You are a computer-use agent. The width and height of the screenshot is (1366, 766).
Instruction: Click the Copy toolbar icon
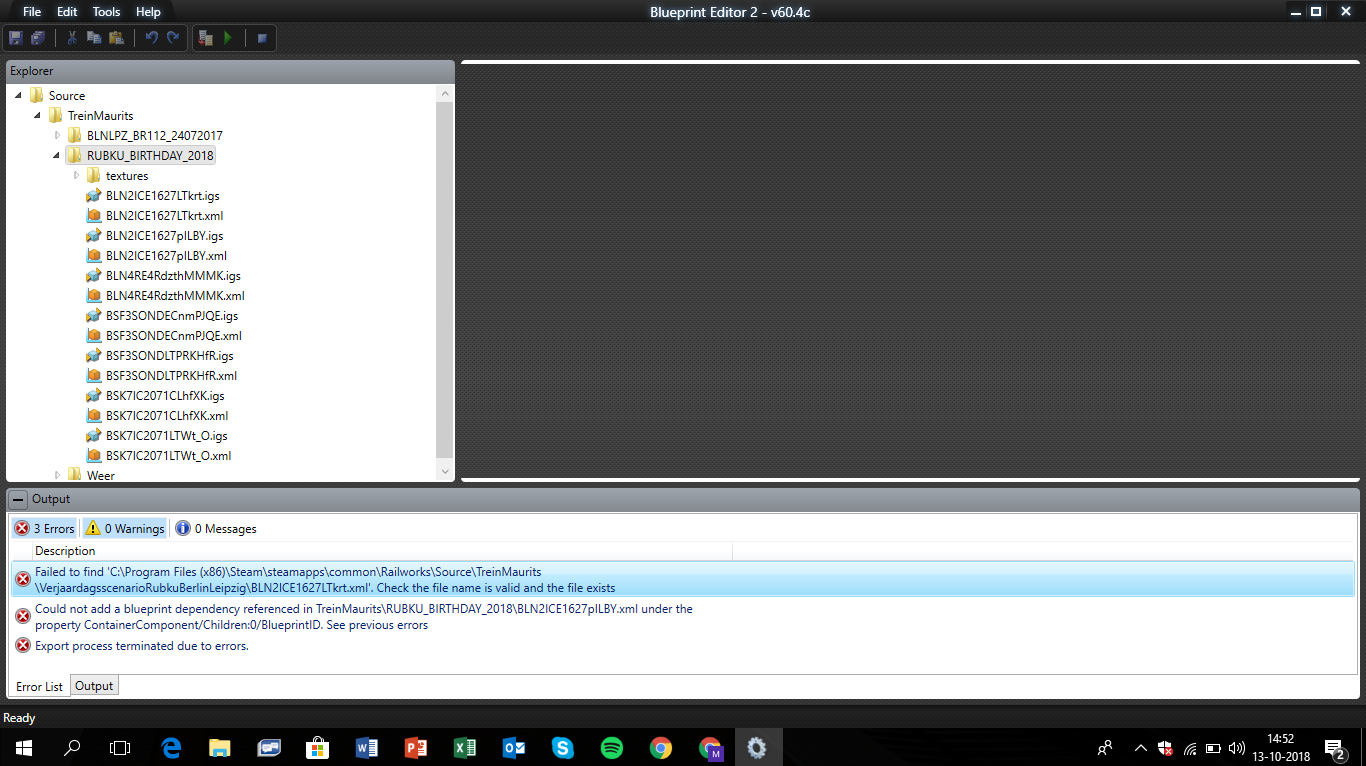(x=94, y=38)
